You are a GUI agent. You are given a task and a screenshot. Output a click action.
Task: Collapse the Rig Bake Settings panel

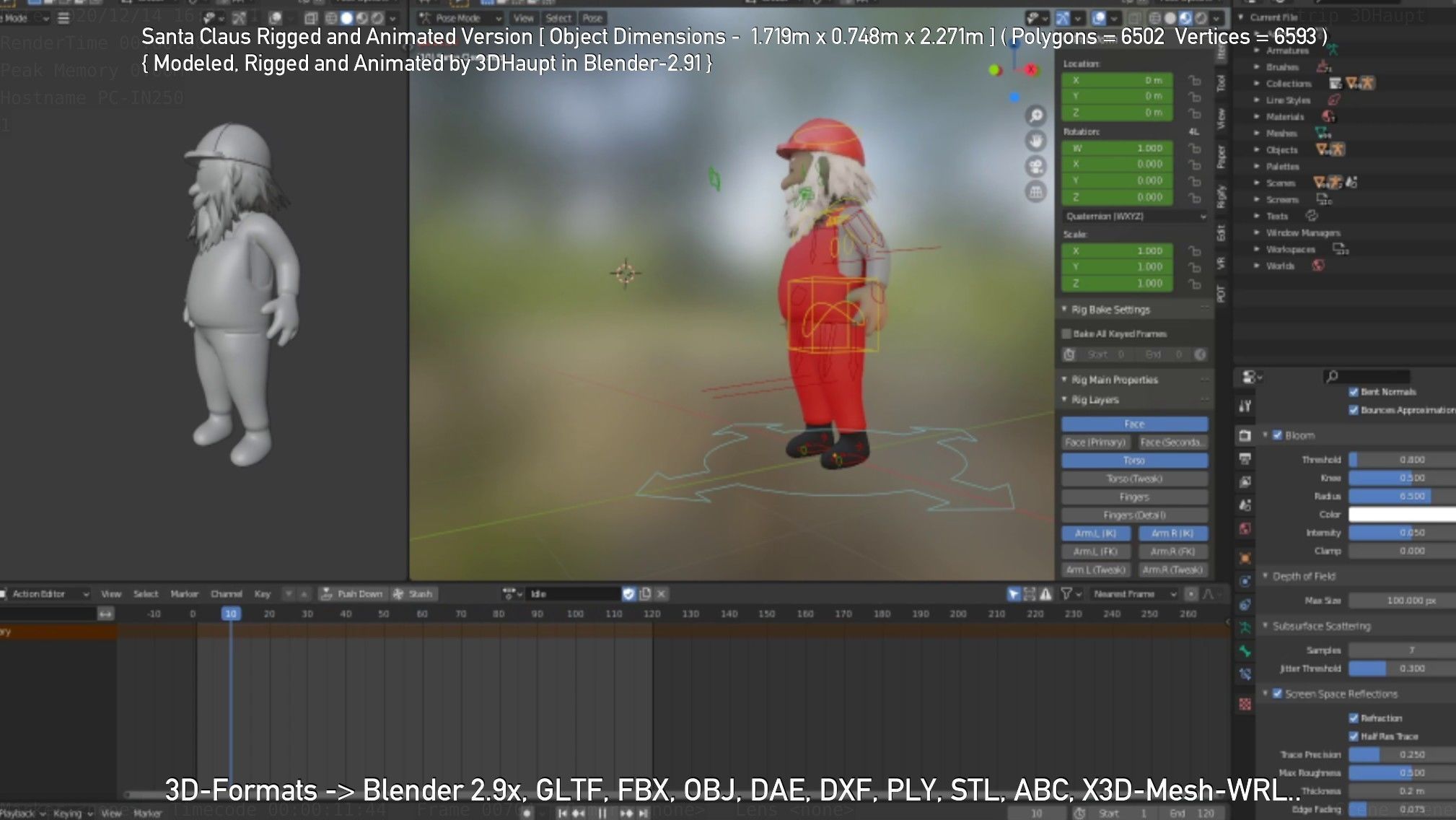(1064, 309)
